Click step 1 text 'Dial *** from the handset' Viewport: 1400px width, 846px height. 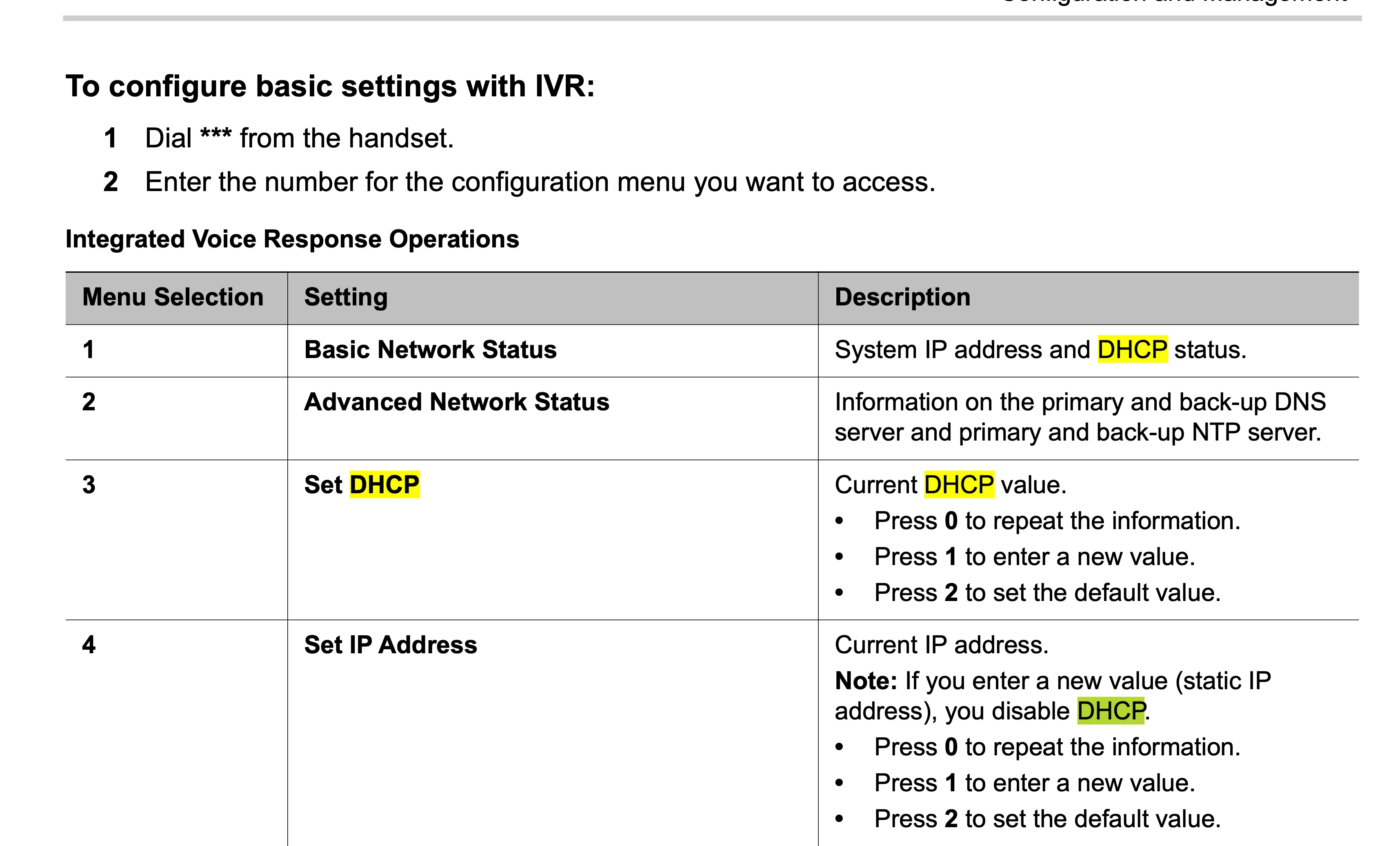[299, 138]
